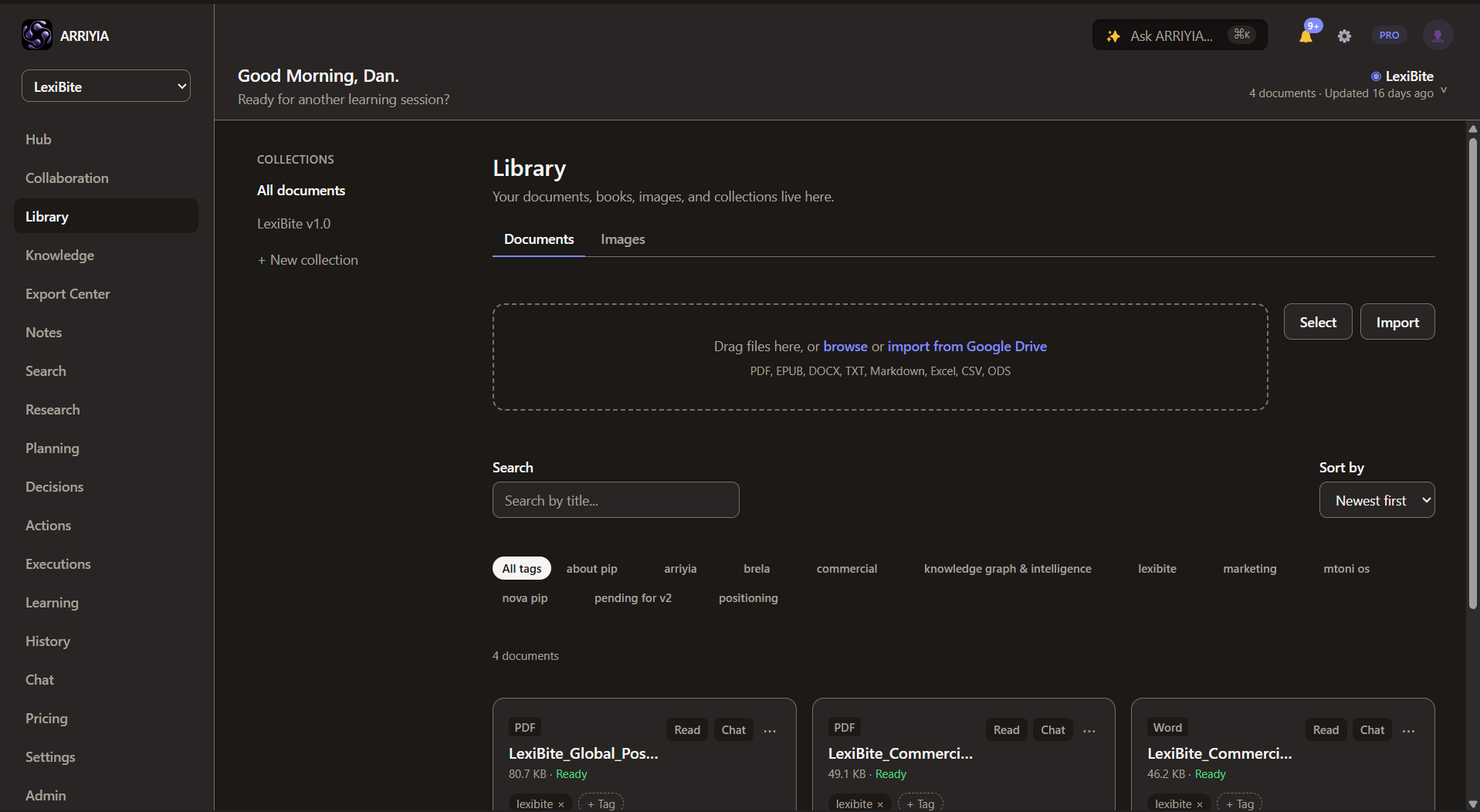1480x812 pixels.
Task: Chat with the LexiBite_Global_Pos PDF
Action: tap(733, 730)
